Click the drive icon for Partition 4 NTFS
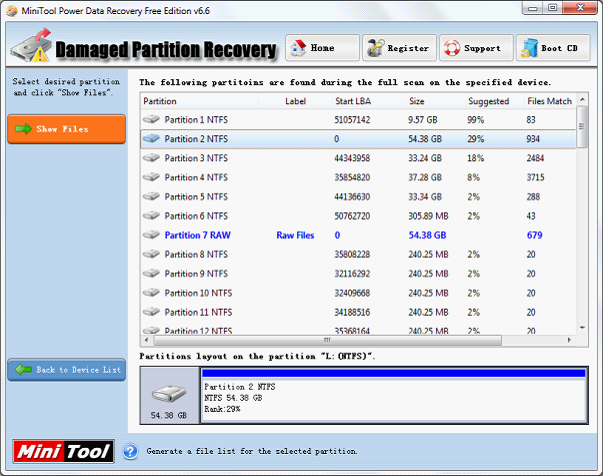603x476 pixels. point(151,177)
